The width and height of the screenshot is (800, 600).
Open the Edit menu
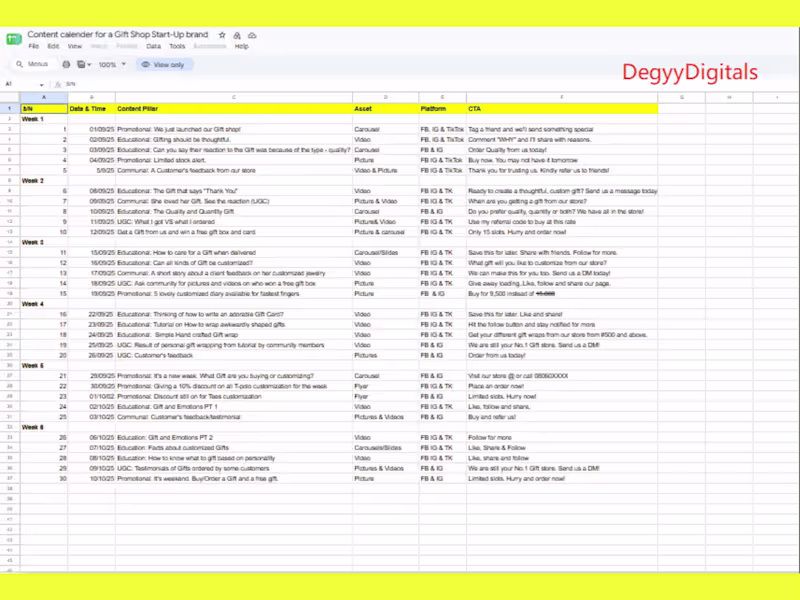coord(53,46)
